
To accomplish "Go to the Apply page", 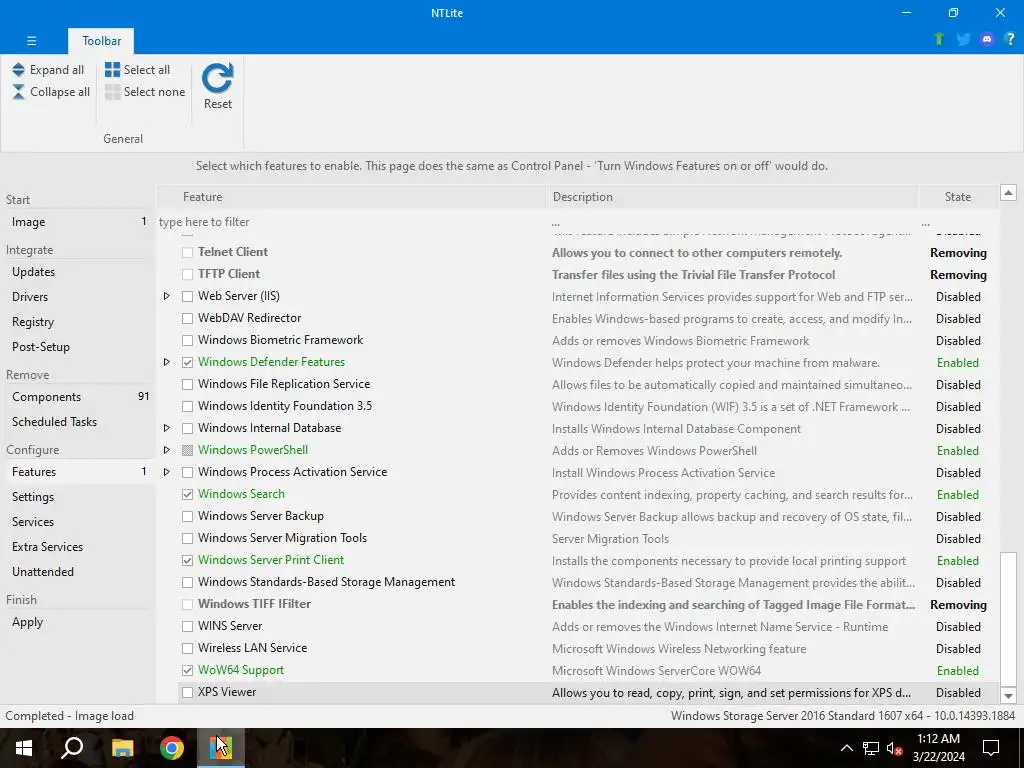I will coord(78,622).
